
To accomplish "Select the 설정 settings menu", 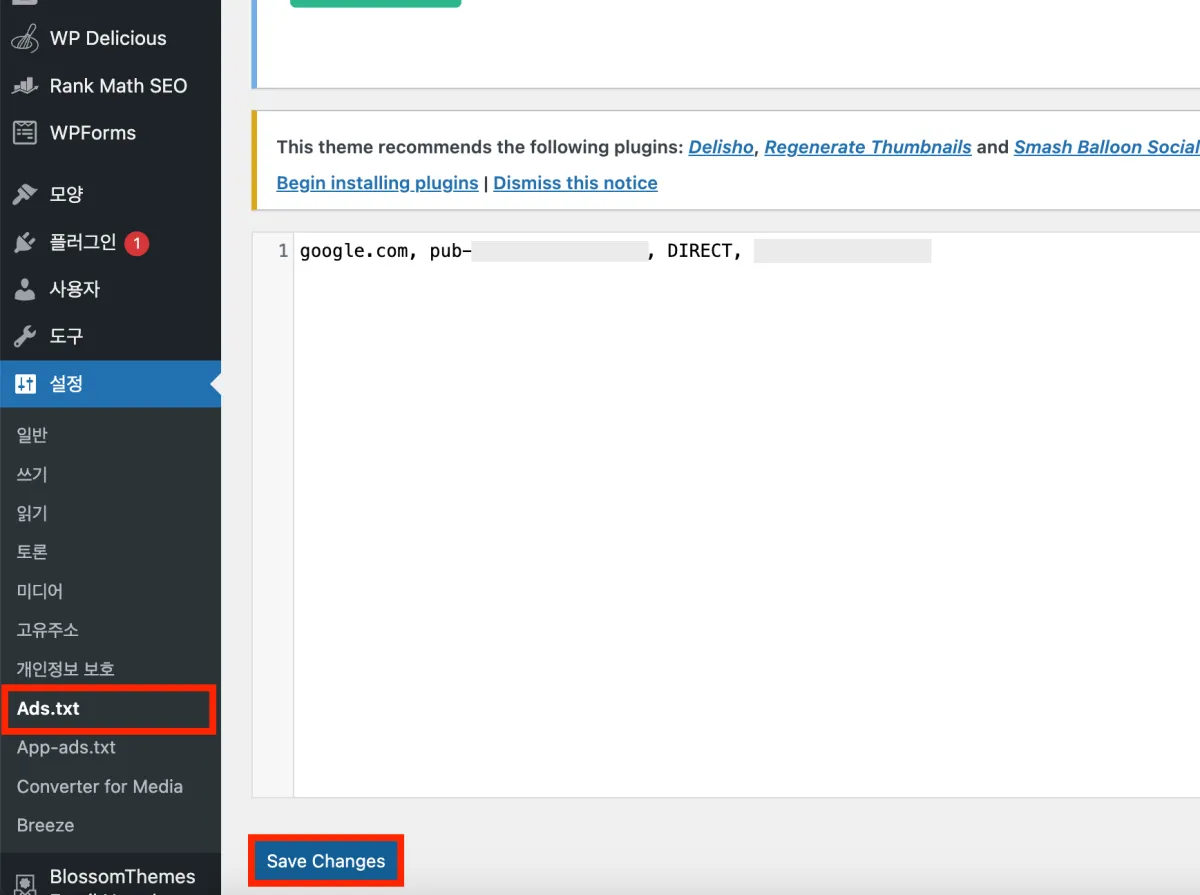I will point(110,384).
